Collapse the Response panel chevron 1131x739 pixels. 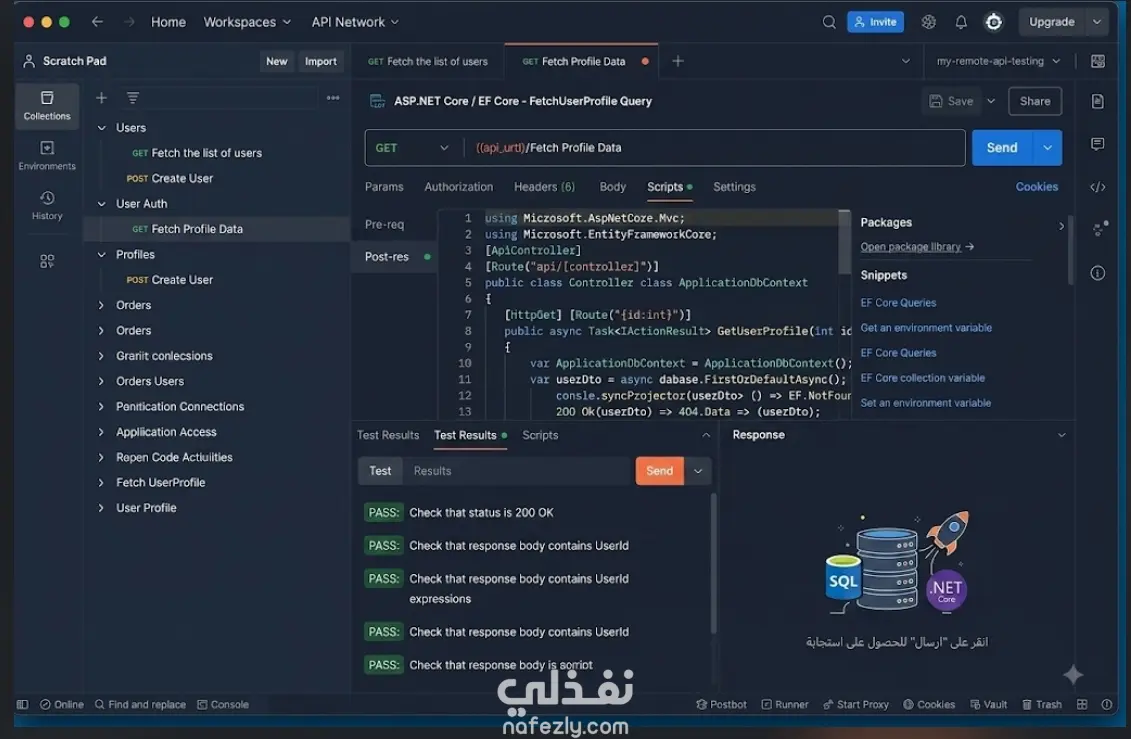click(1061, 435)
